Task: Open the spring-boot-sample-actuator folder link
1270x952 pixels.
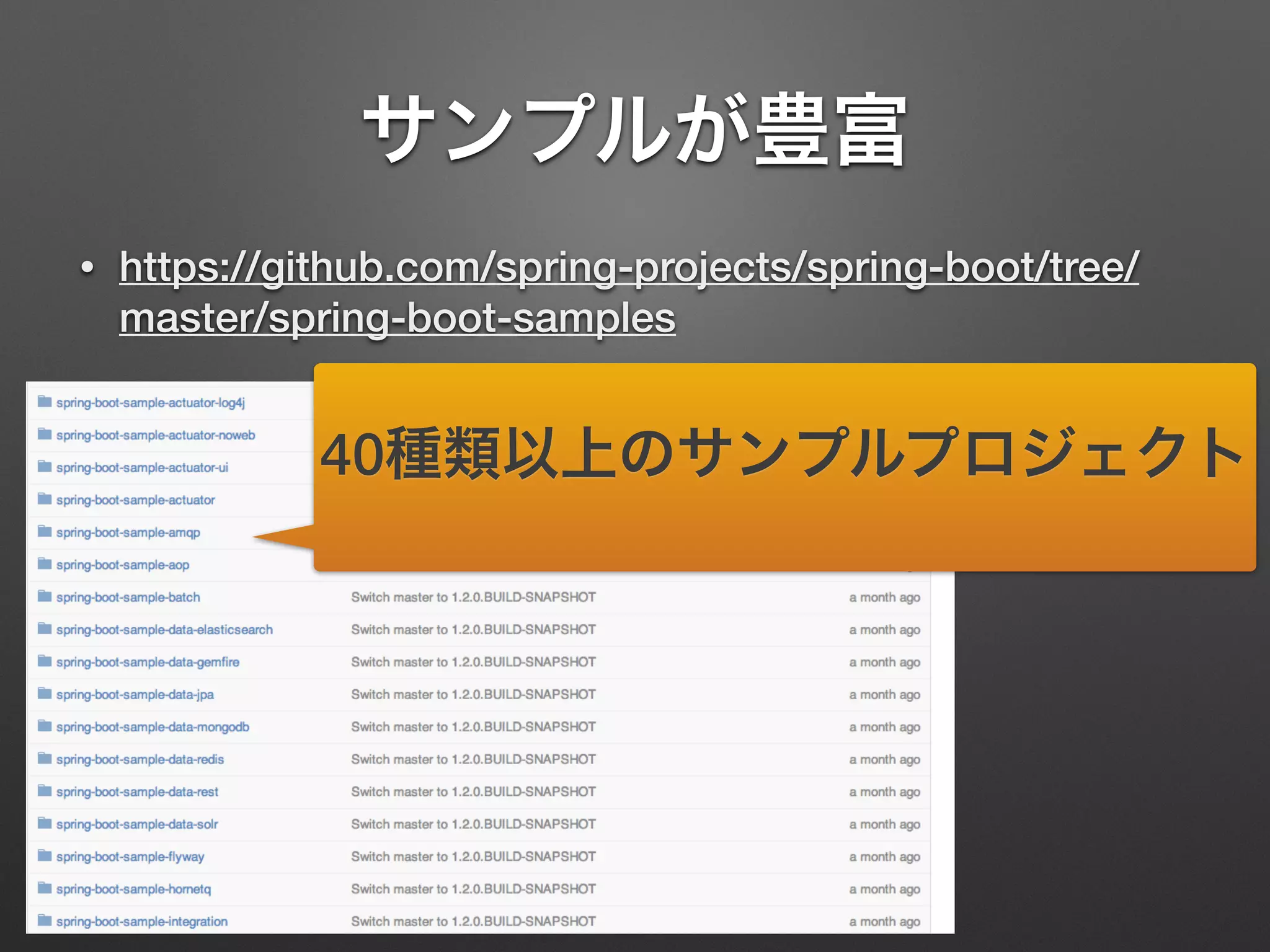Action: pyautogui.click(x=135, y=500)
